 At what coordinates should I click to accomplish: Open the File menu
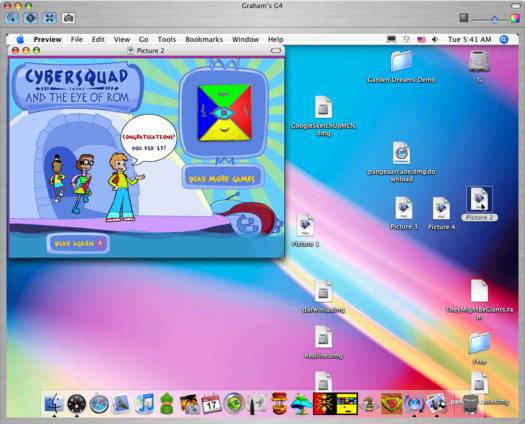coord(76,39)
